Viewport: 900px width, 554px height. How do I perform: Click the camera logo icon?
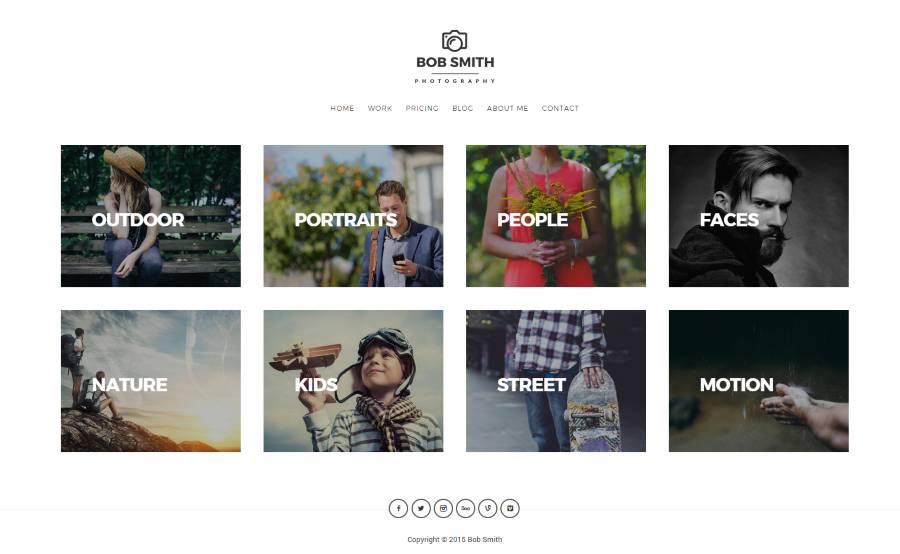(455, 41)
